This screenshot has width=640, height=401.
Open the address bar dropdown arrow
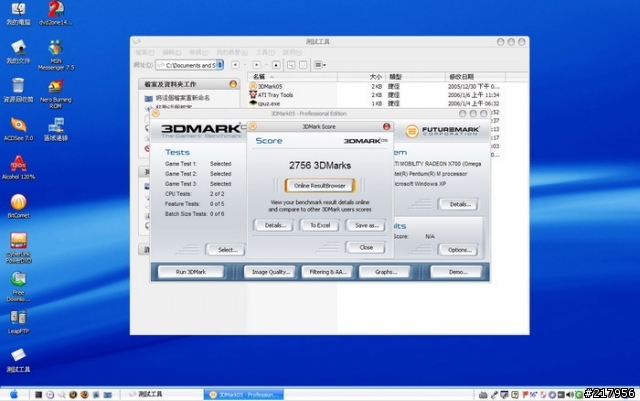(220, 65)
